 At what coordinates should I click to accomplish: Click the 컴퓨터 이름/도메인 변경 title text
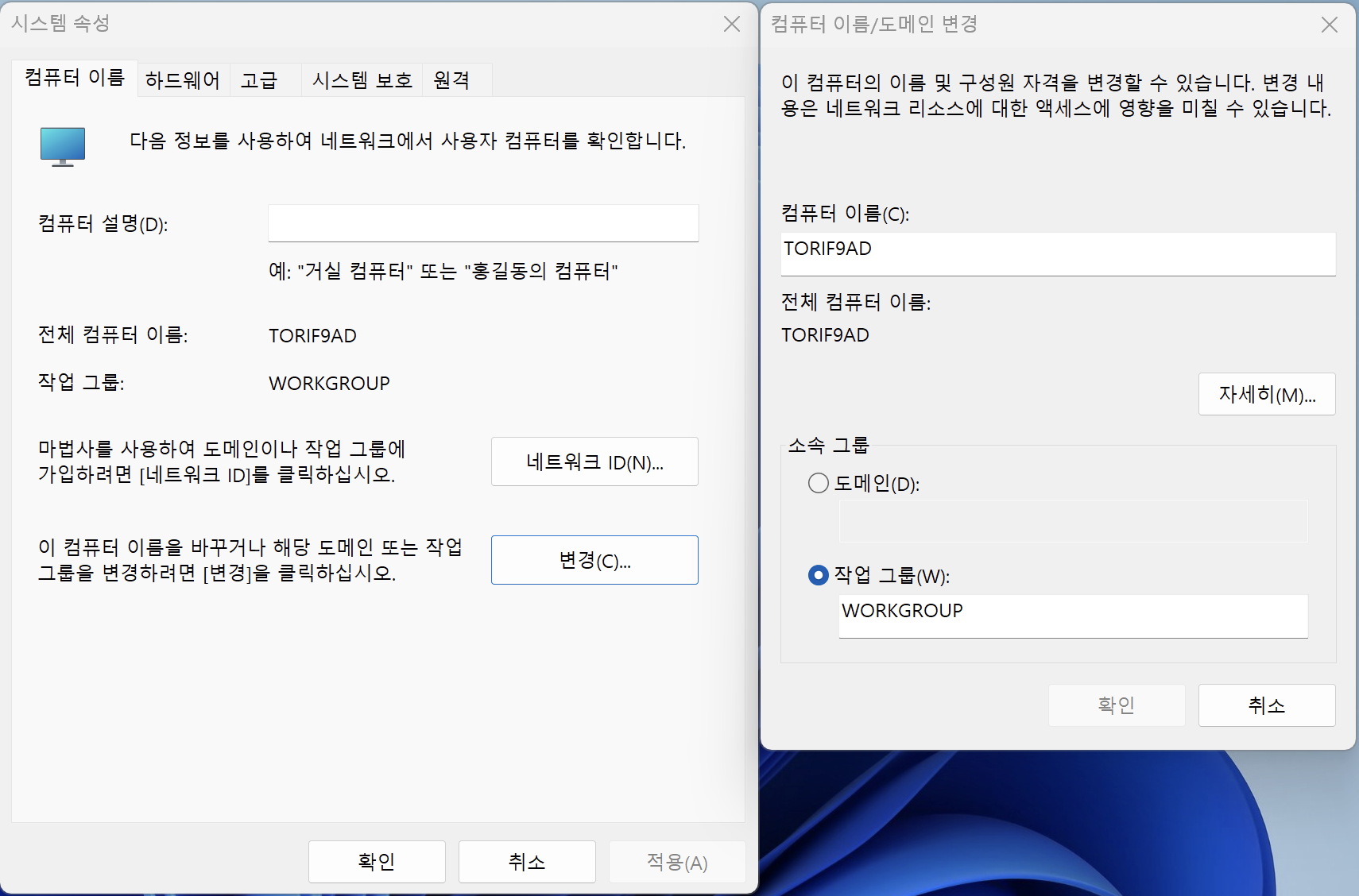tap(874, 25)
